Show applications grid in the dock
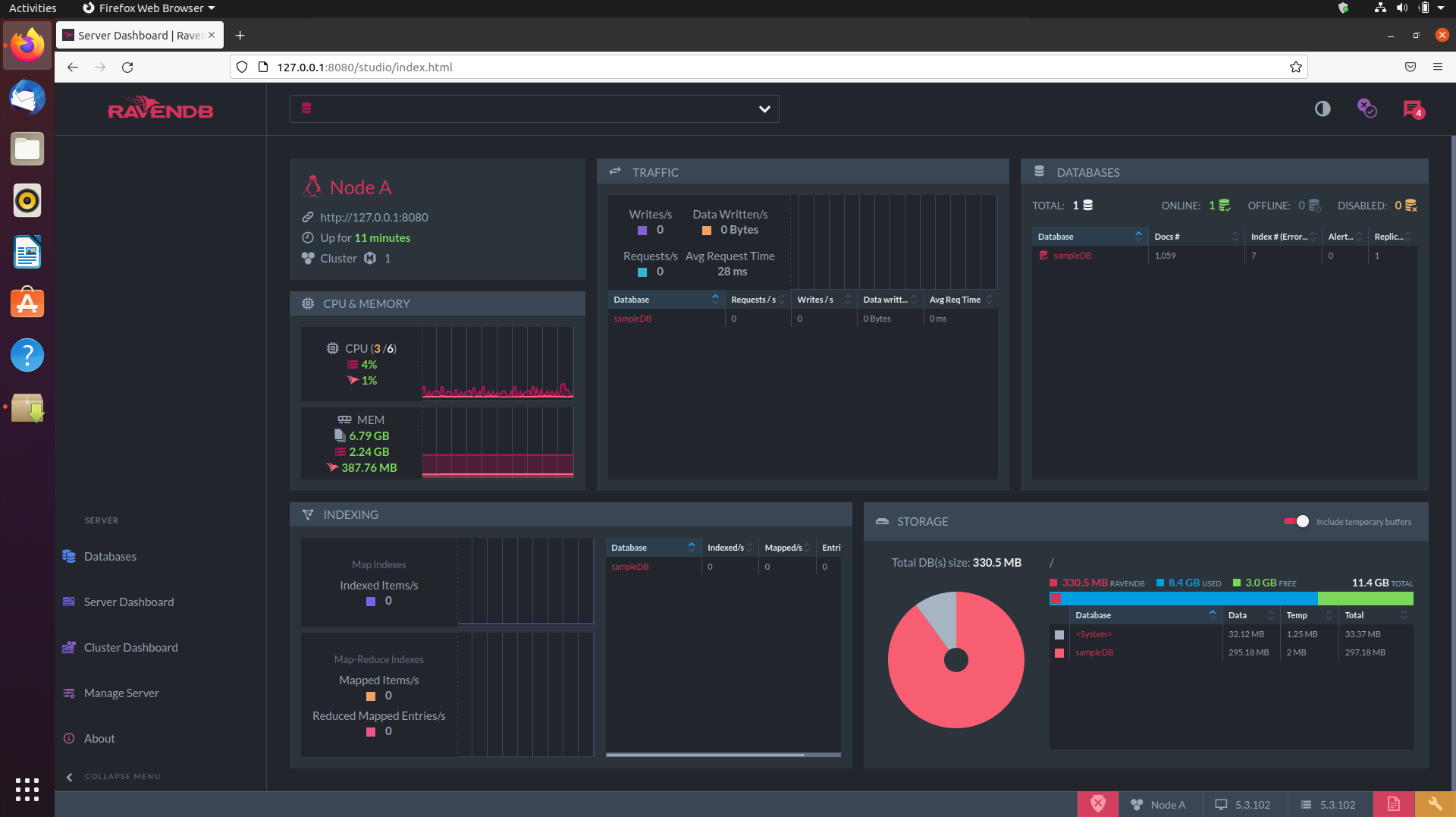 pos(27,789)
